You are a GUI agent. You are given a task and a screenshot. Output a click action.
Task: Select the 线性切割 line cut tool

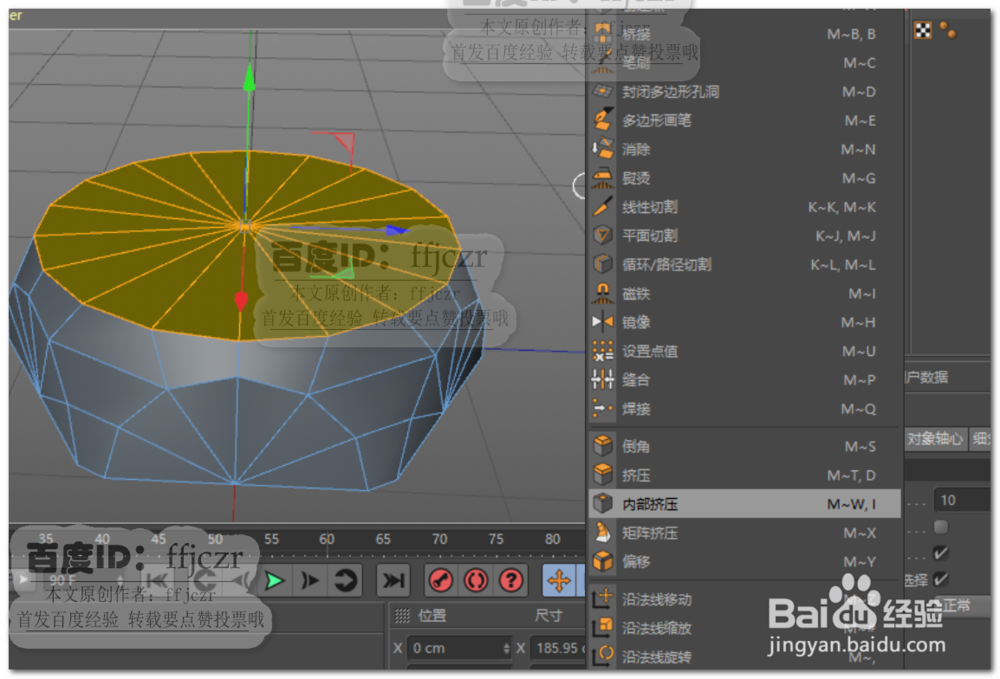pos(744,207)
